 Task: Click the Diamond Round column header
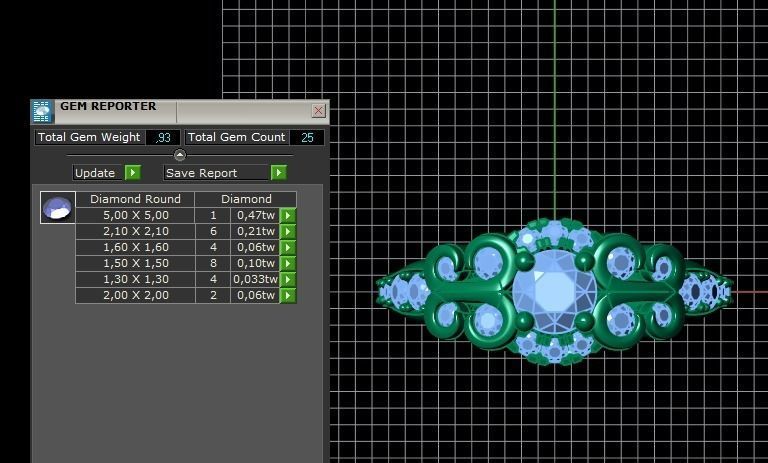click(135, 199)
